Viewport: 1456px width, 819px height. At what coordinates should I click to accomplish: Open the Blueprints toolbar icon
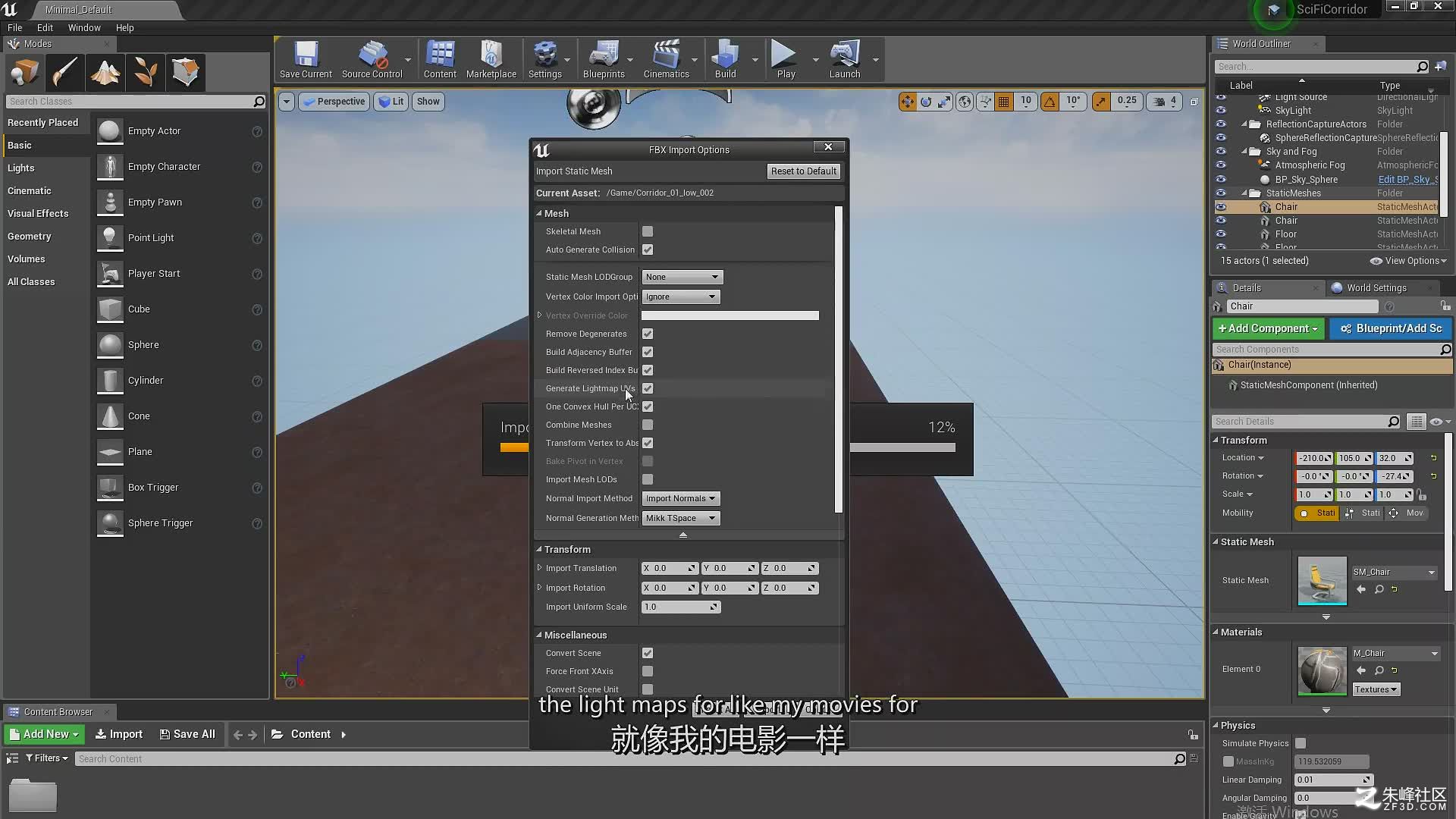pos(604,59)
